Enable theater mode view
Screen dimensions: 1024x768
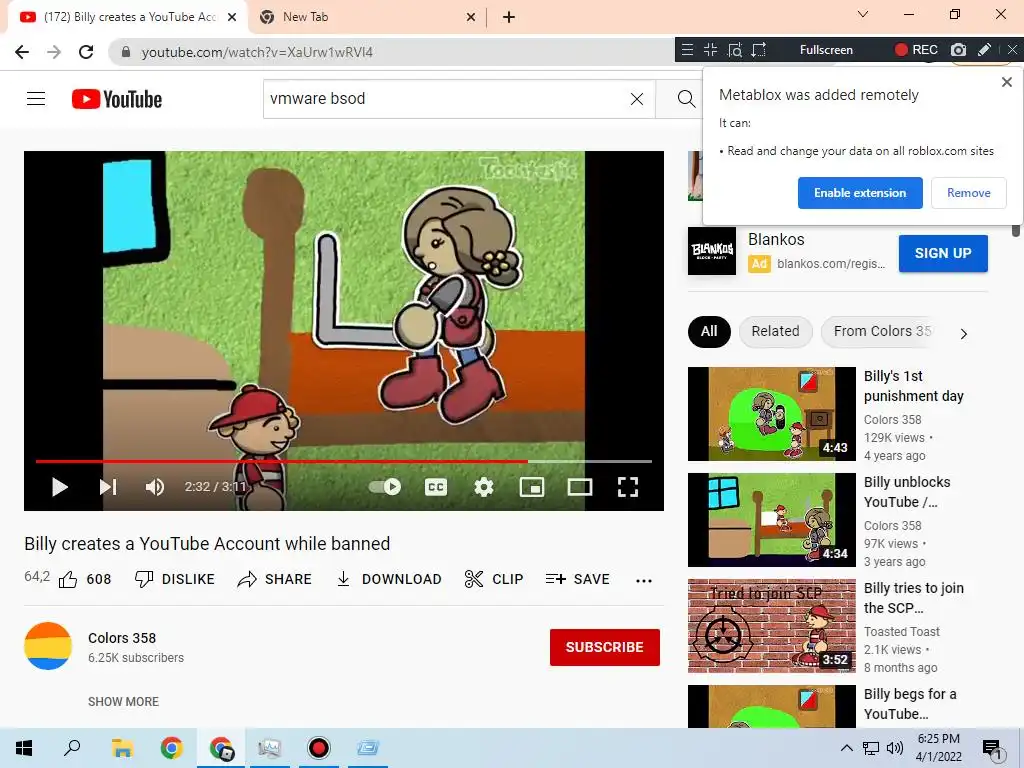point(580,487)
